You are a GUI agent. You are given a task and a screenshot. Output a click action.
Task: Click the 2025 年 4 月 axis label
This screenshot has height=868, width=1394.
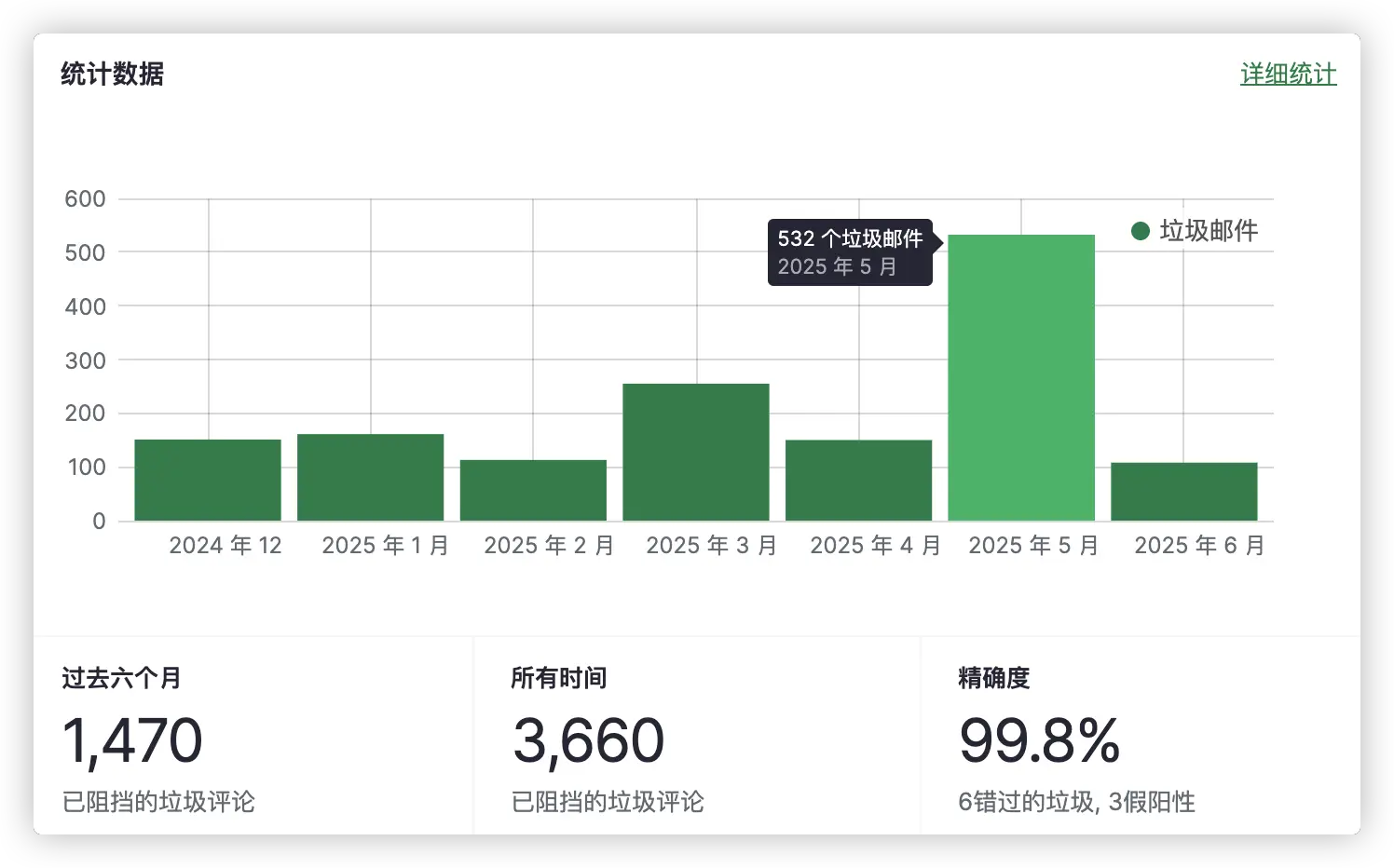click(x=875, y=546)
